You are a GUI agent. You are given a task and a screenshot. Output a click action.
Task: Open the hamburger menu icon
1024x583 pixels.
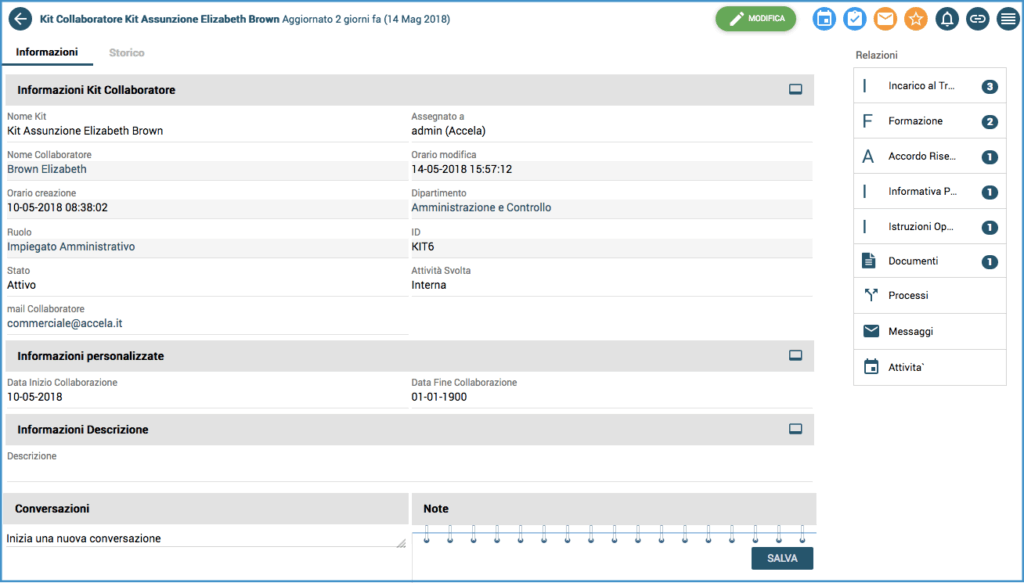(1007, 19)
